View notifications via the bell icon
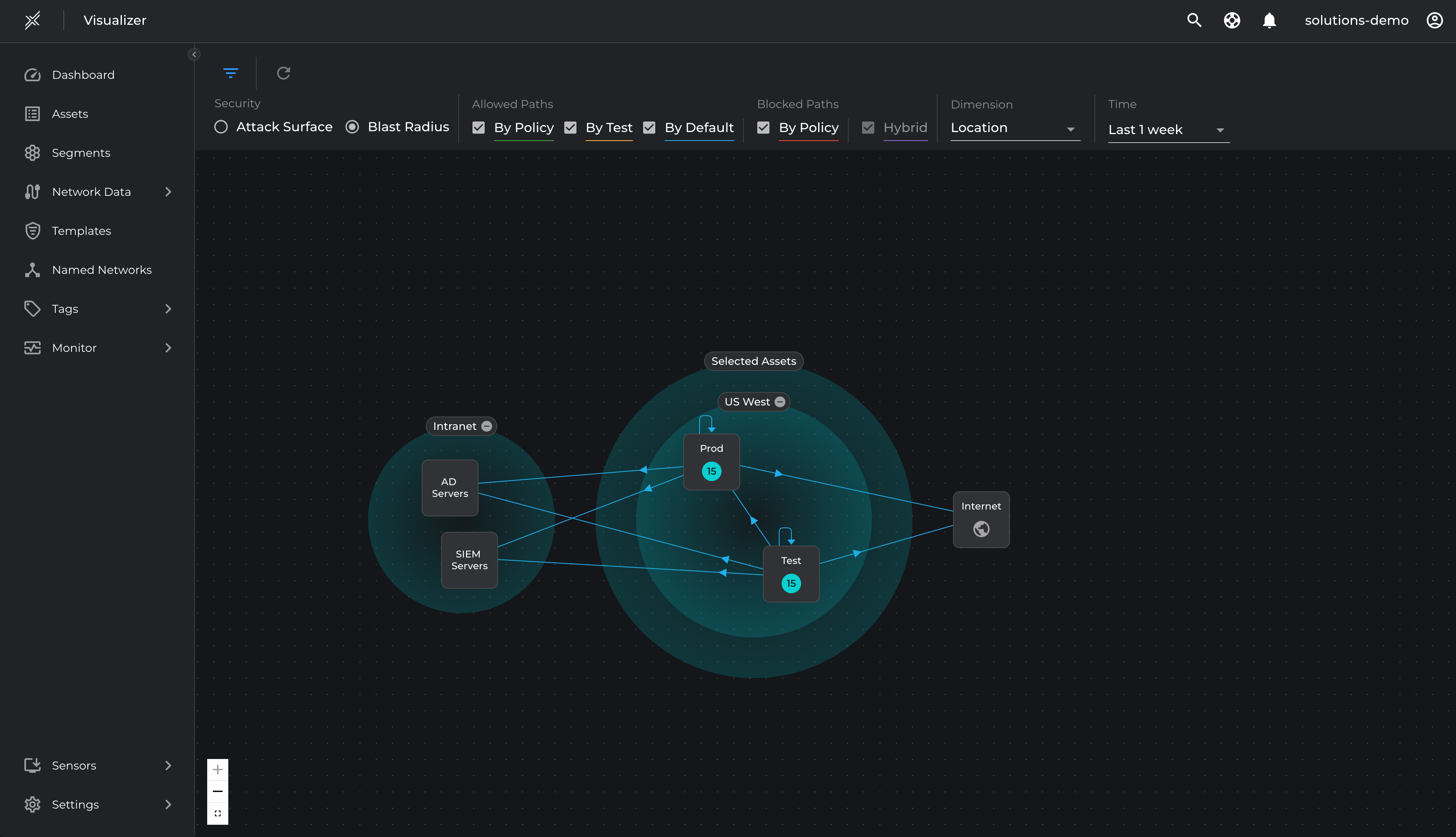 pyautogui.click(x=1270, y=20)
